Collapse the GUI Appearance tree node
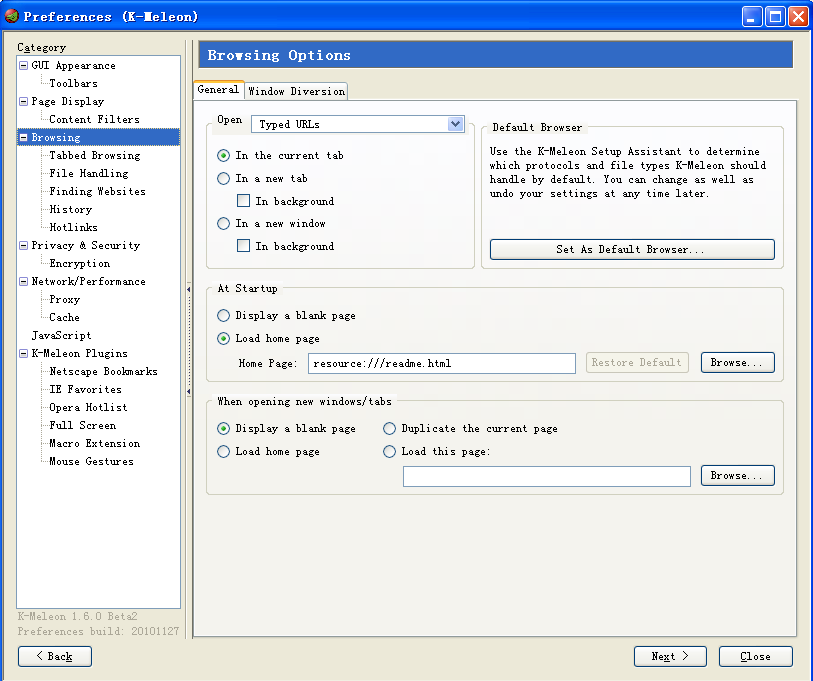 [24, 66]
